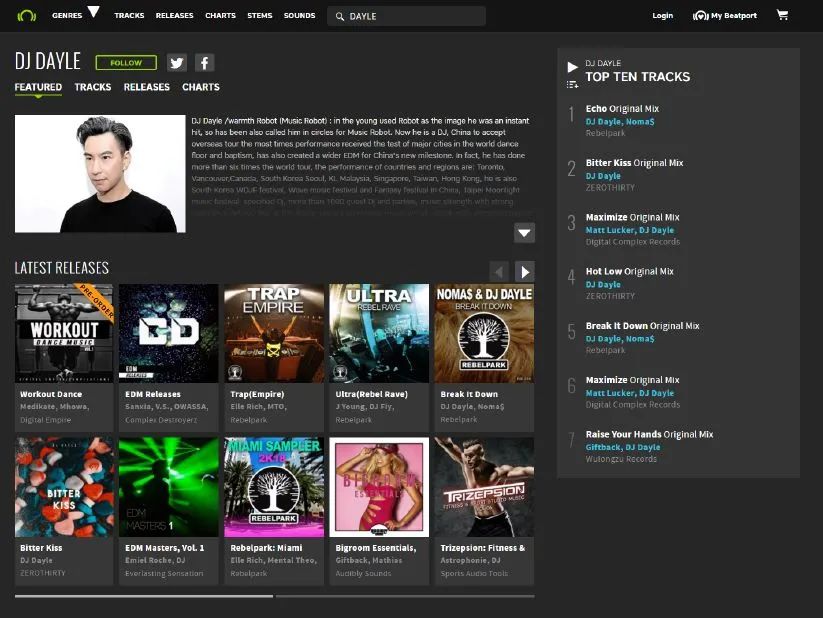The width and height of the screenshot is (823, 618).
Task: Open DJ Dayle's Facebook page
Action: click(205, 63)
